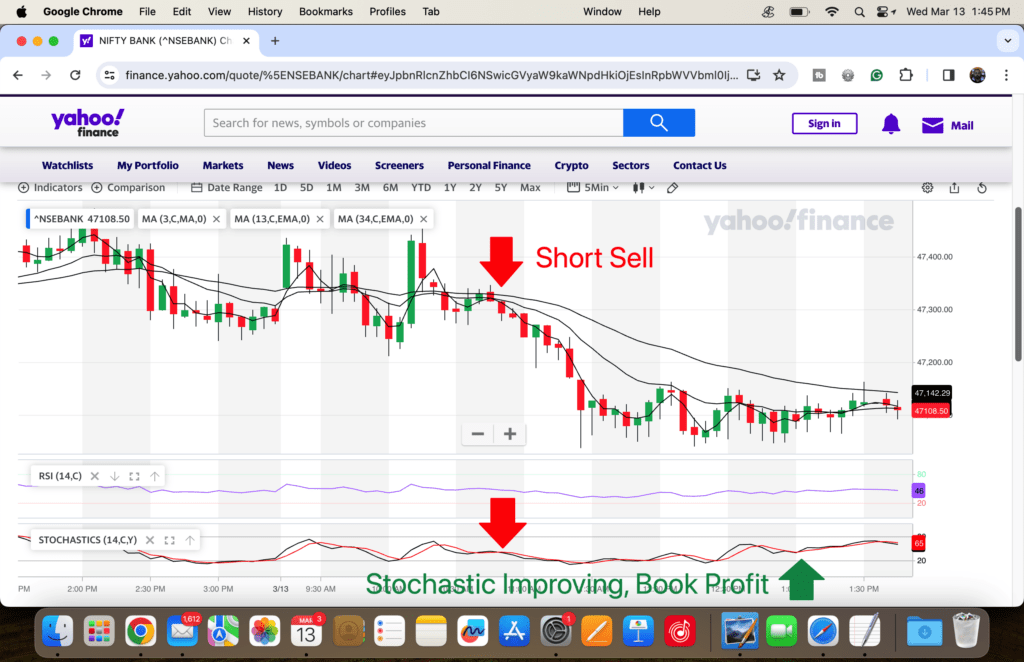Viewport: 1024px width, 662px height.
Task: Open the News menu
Action: point(280,165)
